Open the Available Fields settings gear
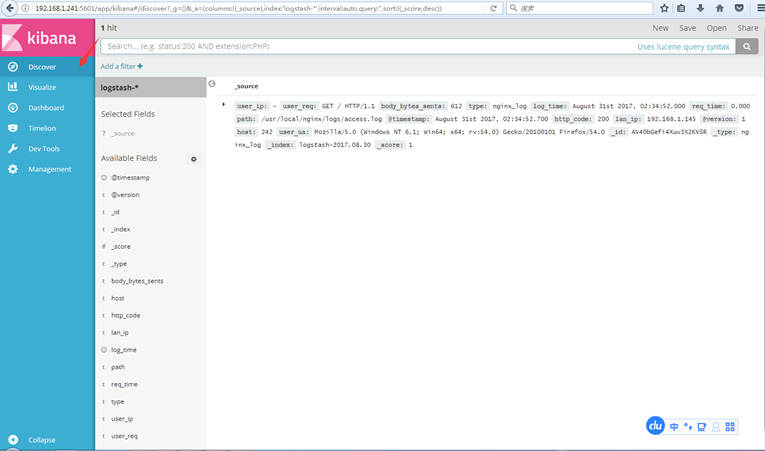Viewport: 765px width, 451px height. pyautogui.click(x=194, y=159)
